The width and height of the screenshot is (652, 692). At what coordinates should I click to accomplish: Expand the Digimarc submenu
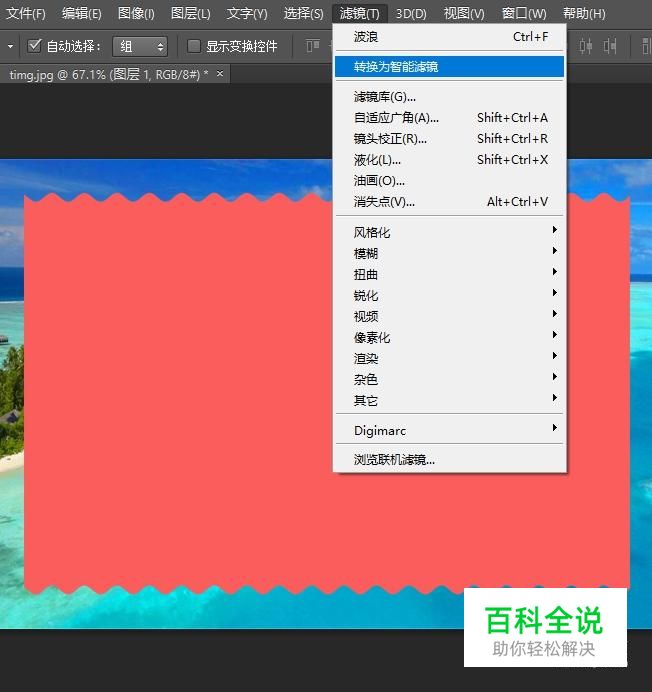[x=450, y=430]
